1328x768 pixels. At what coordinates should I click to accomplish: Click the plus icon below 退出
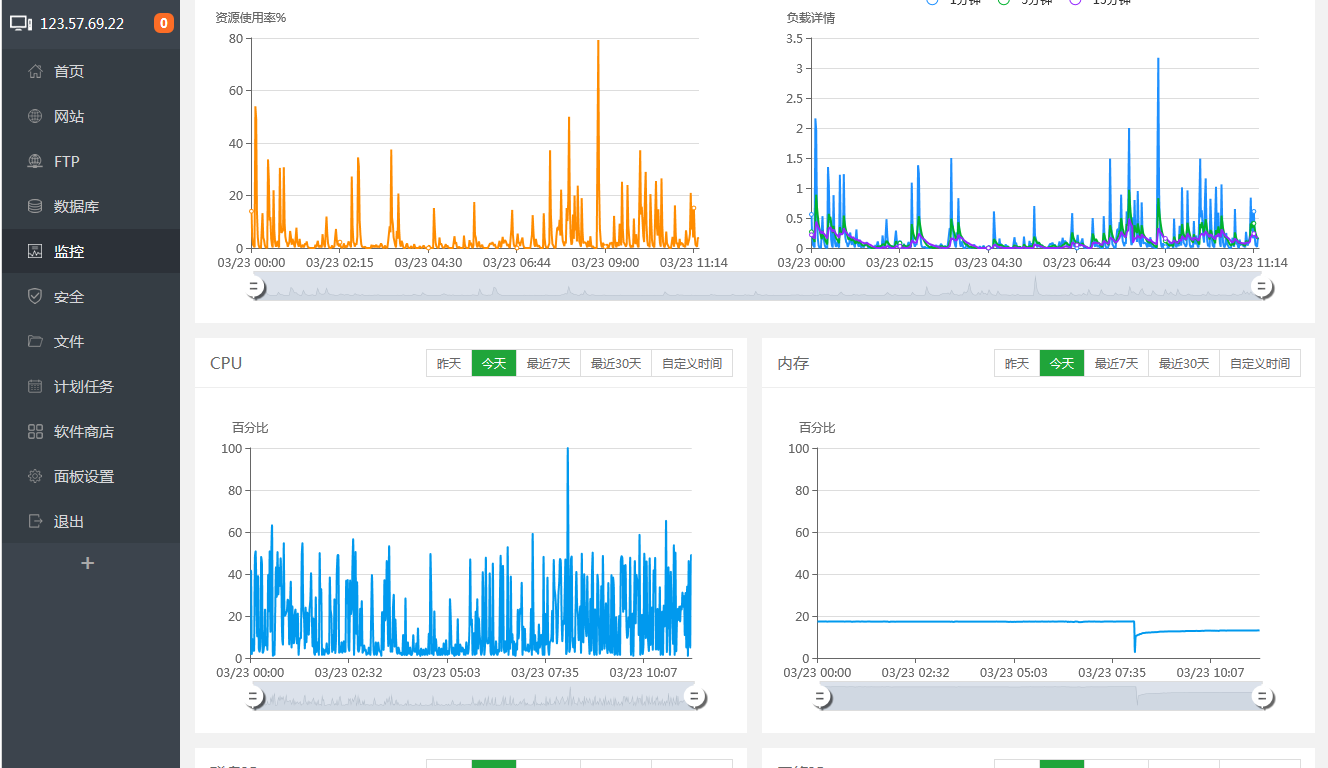pos(88,563)
